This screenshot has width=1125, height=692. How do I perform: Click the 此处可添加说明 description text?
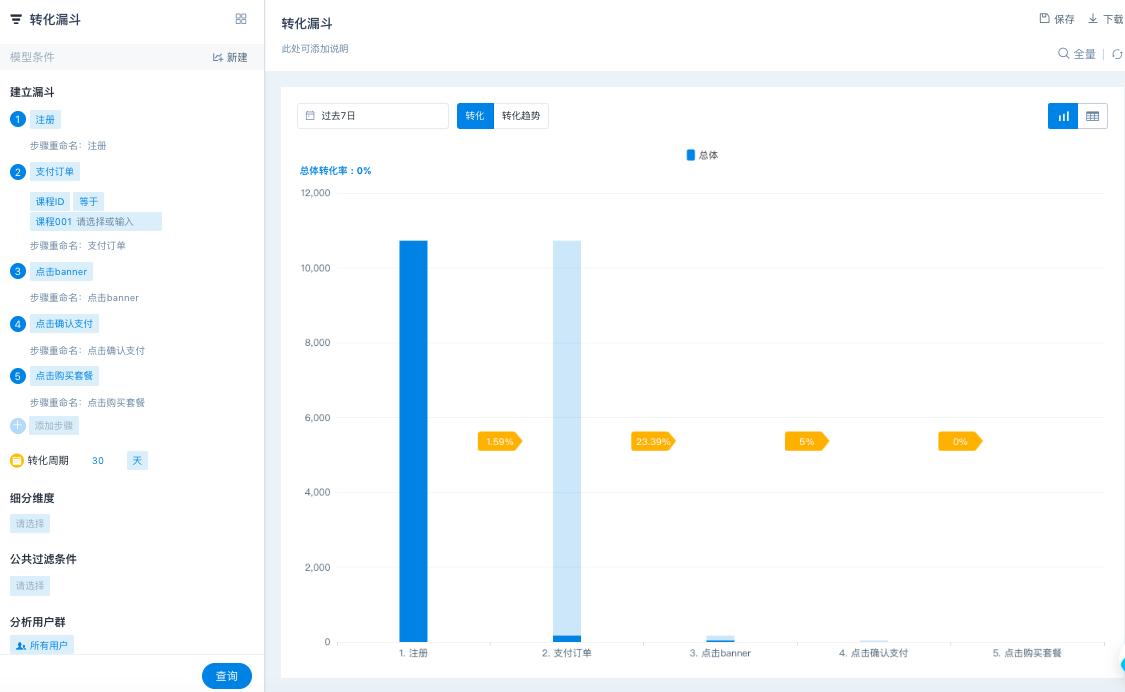(315, 49)
